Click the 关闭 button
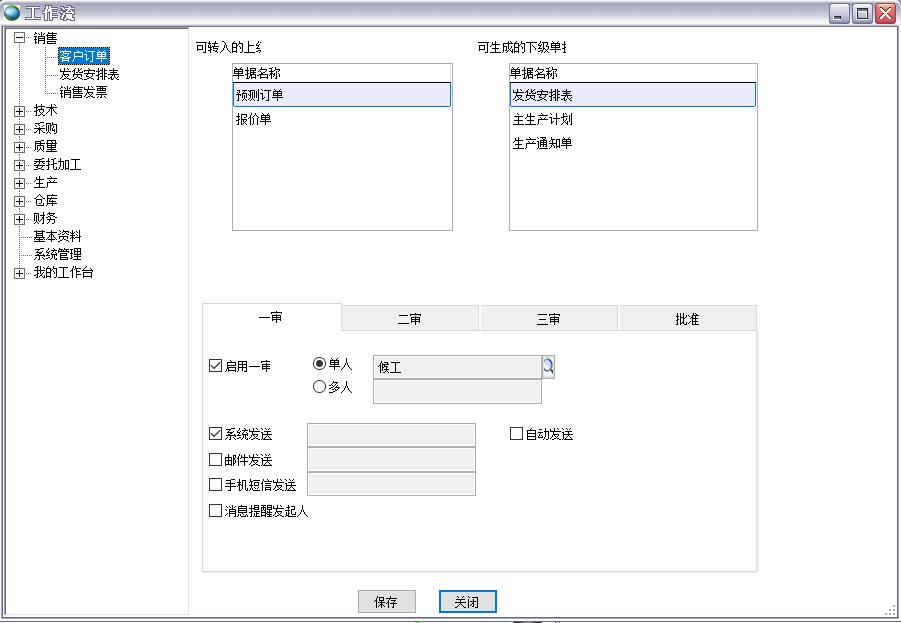The width and height of the screenshot is (901, 623). 467,601
